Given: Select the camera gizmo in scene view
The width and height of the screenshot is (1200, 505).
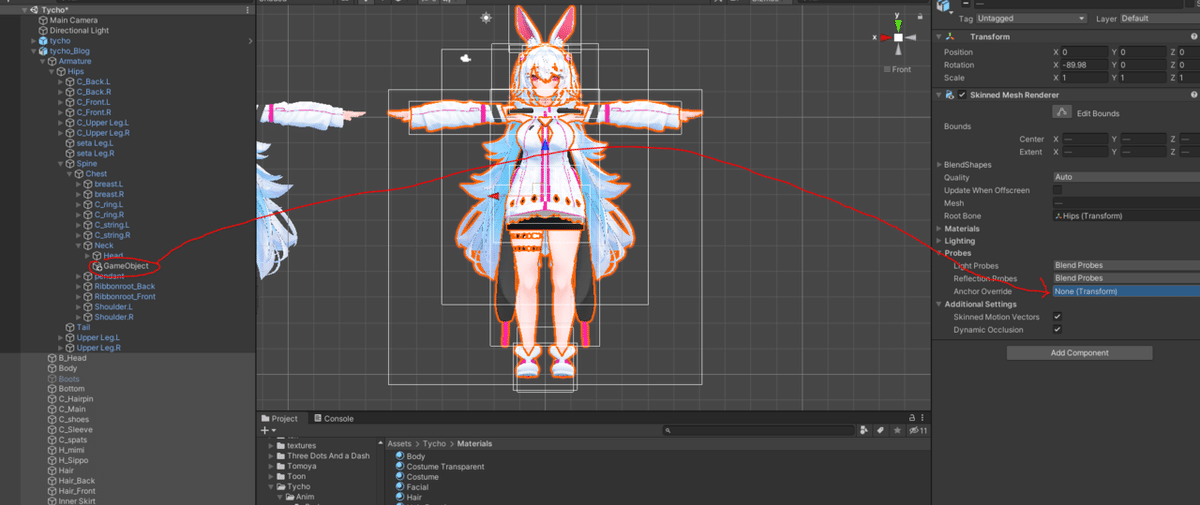Looking at the screenshot, I should [465, 59].
